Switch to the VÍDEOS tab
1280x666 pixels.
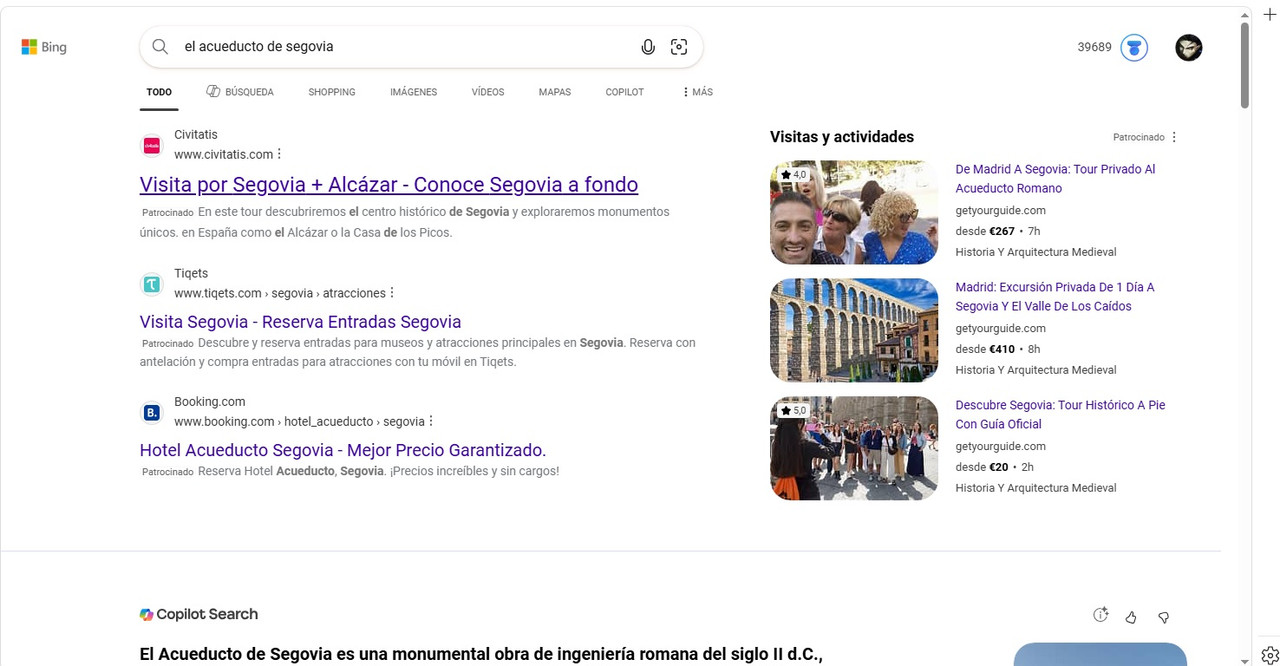[488, 92]
